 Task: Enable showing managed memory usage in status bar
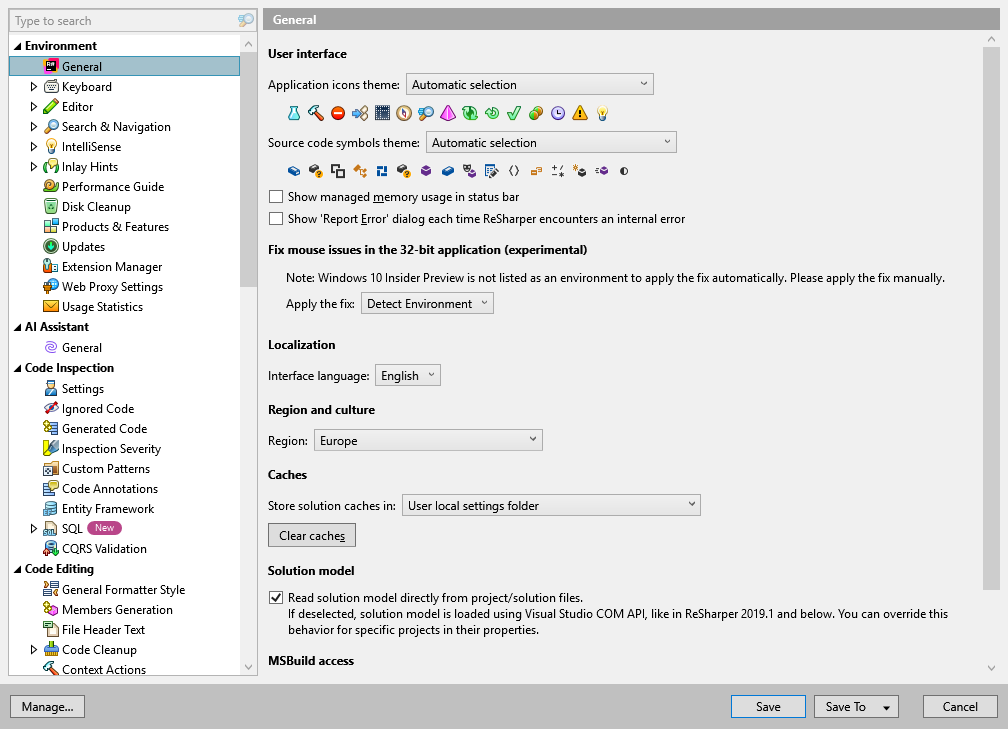pos(276,196)
